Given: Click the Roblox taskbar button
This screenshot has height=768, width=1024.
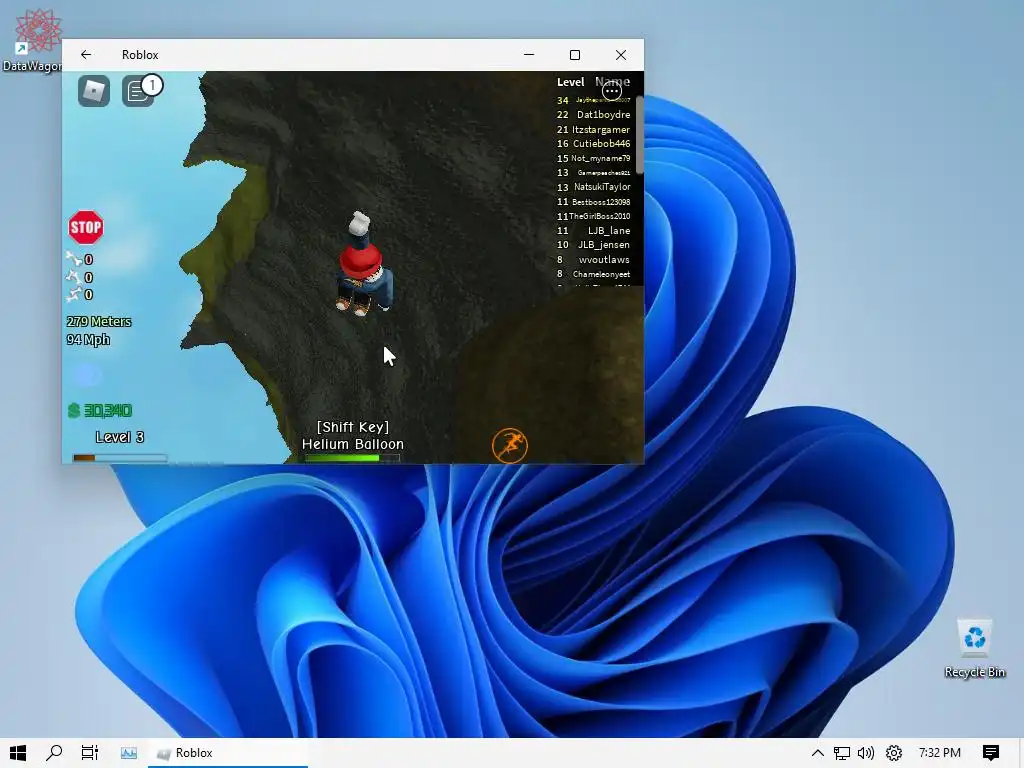Looking at the screenshot, I should pos(228,753).
